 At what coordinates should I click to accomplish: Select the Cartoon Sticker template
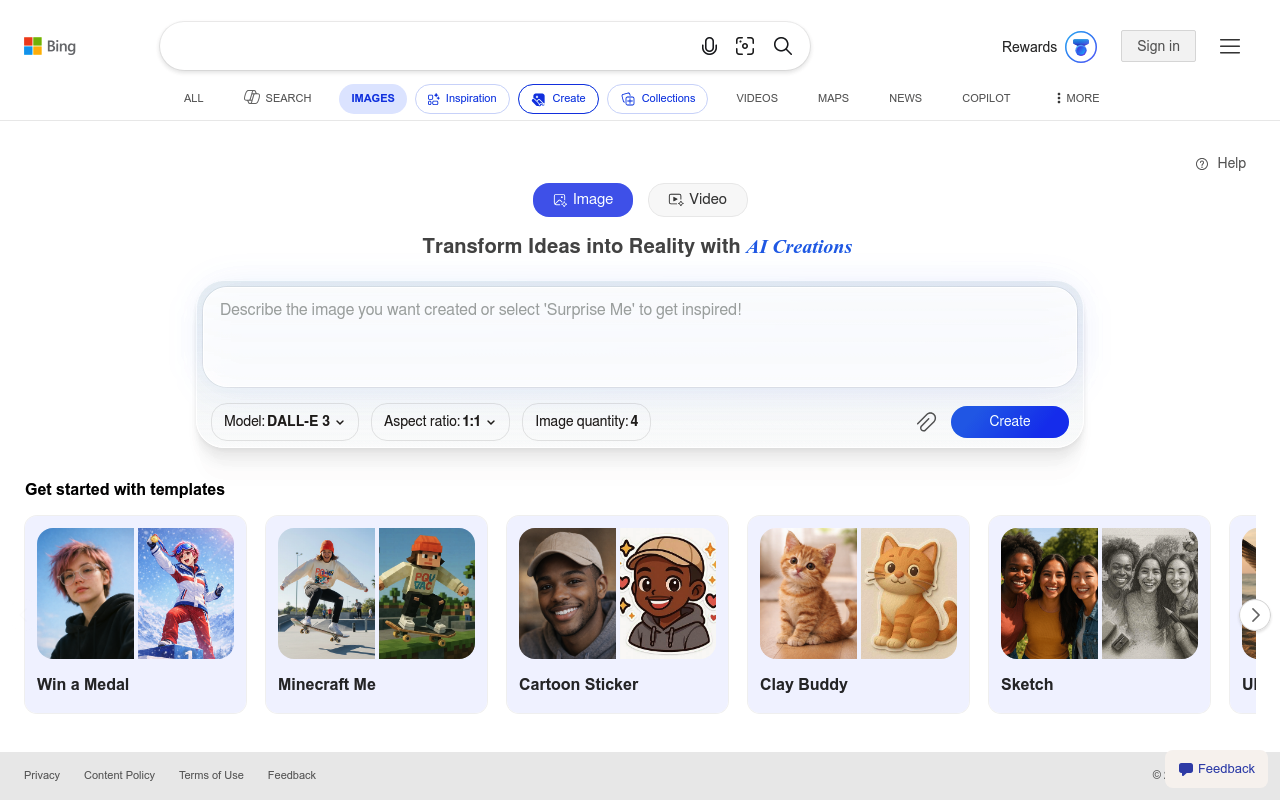[617, 614]
